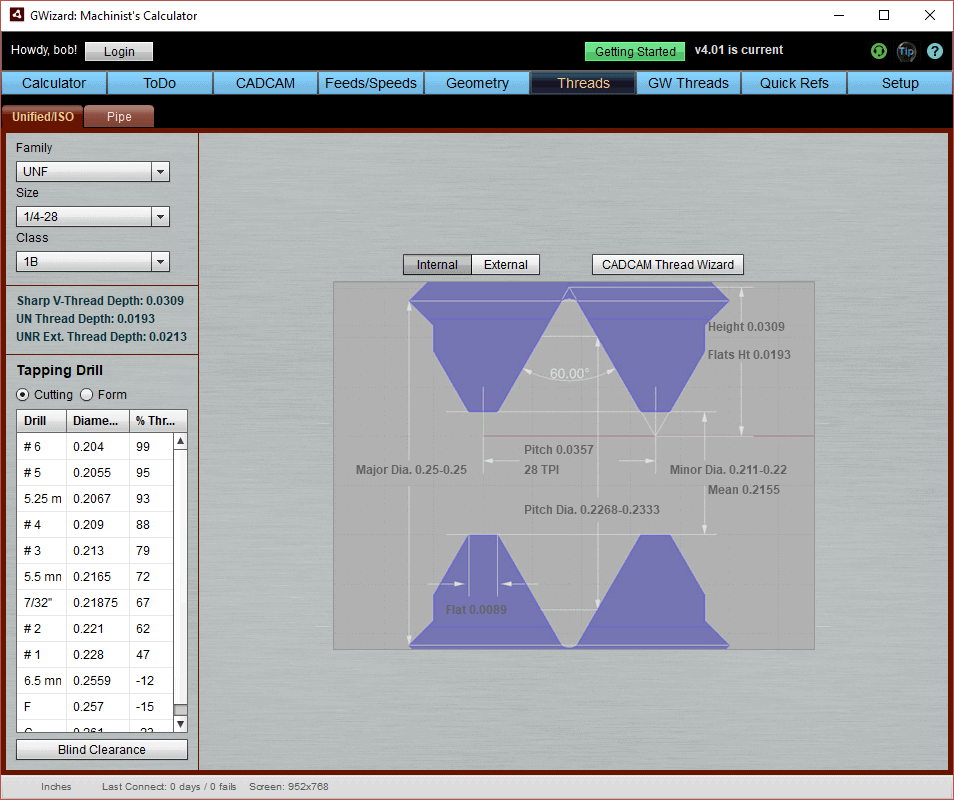Switch to the Setup tab
954x800 pixels.
pos(898,83)
